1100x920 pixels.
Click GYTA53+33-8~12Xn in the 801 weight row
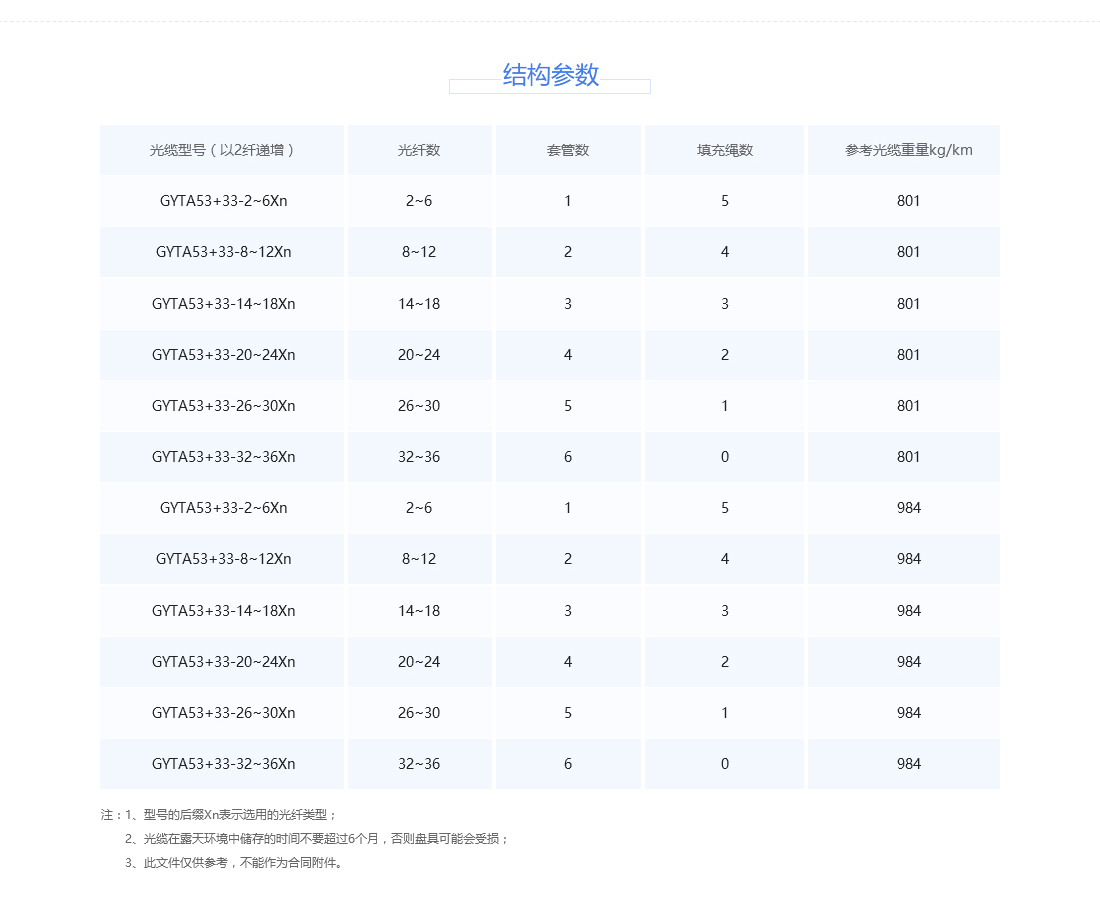coord(224,252)
